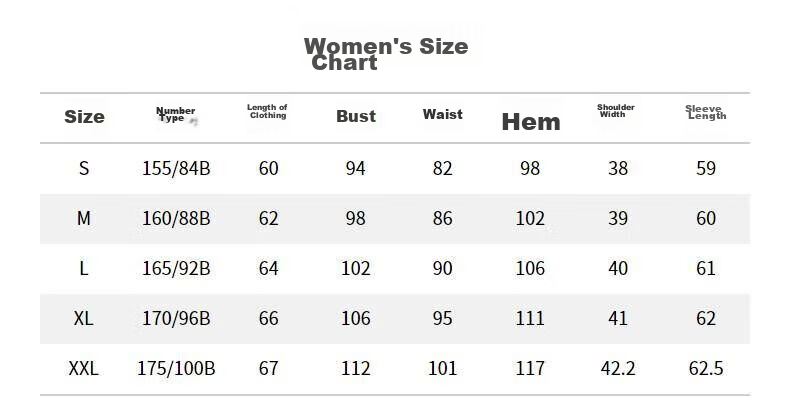Select the Hem column header
Screen dimensions: 790x396
pyautogui.click(x=531, y=122)
